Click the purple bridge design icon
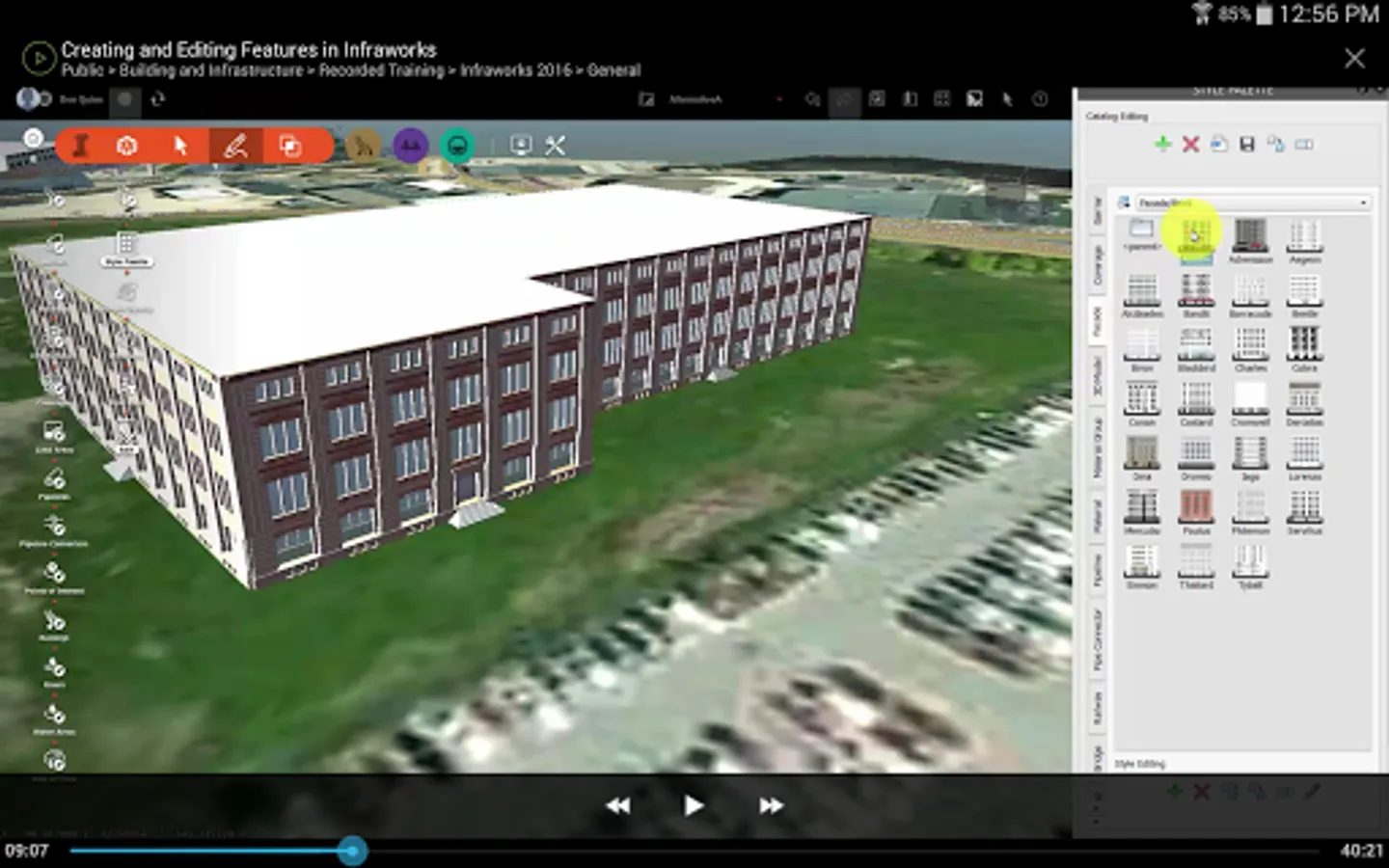The image size is (1389, 868). [411, 146]
